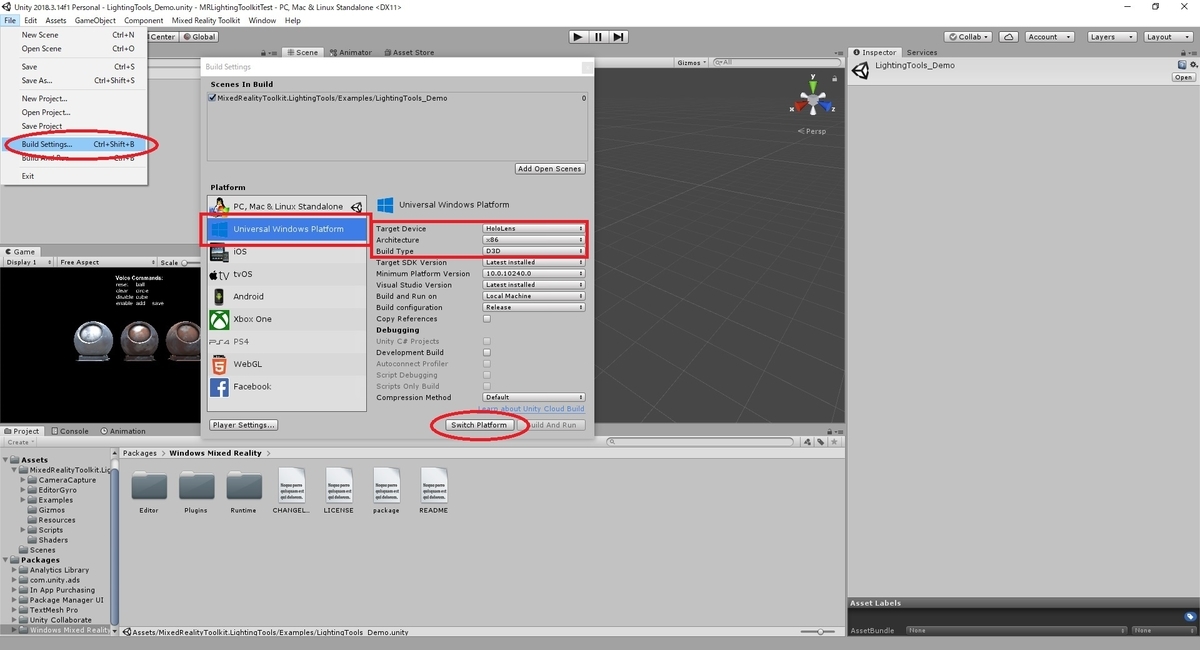1200x650 pixels.
Task: Expand the Scripts folder in tree
Action: click(23, 530)
